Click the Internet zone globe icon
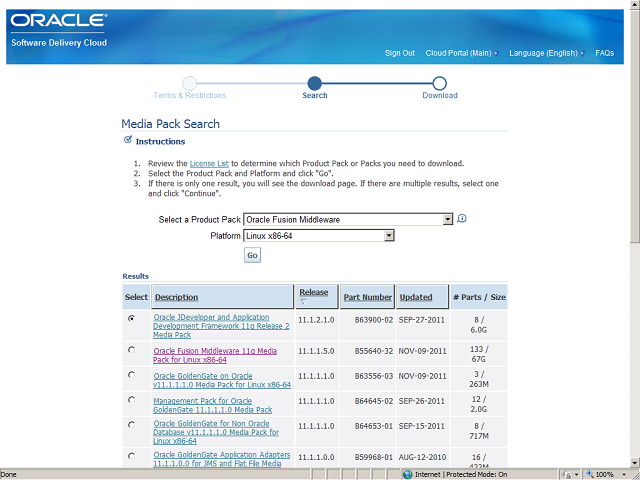 (407, 474)
